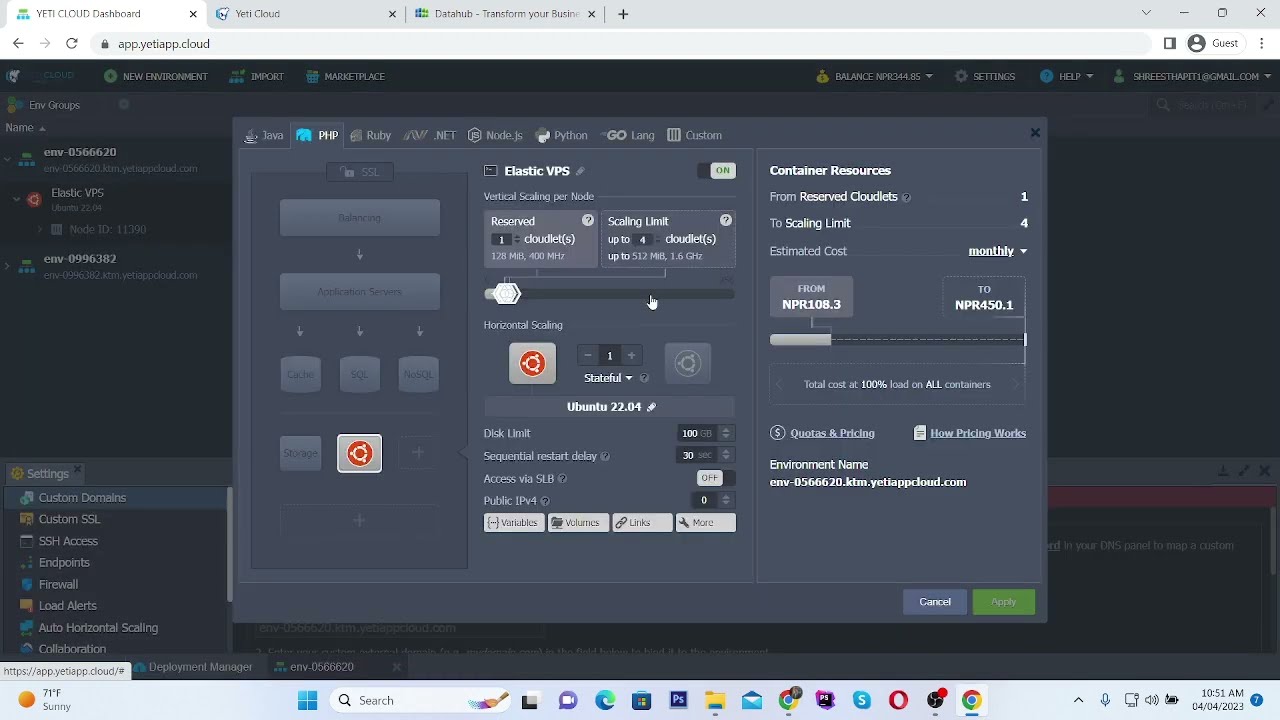Viewport: 1280px width, 720px height.
Task: Select the NoSQL node block
Action: coord(418,374)
